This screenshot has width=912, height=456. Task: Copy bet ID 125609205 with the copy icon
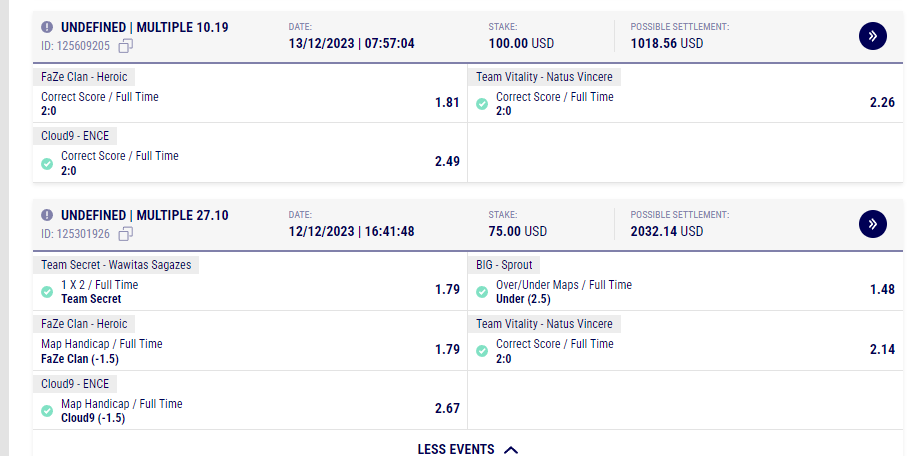[x=126, y=46]
